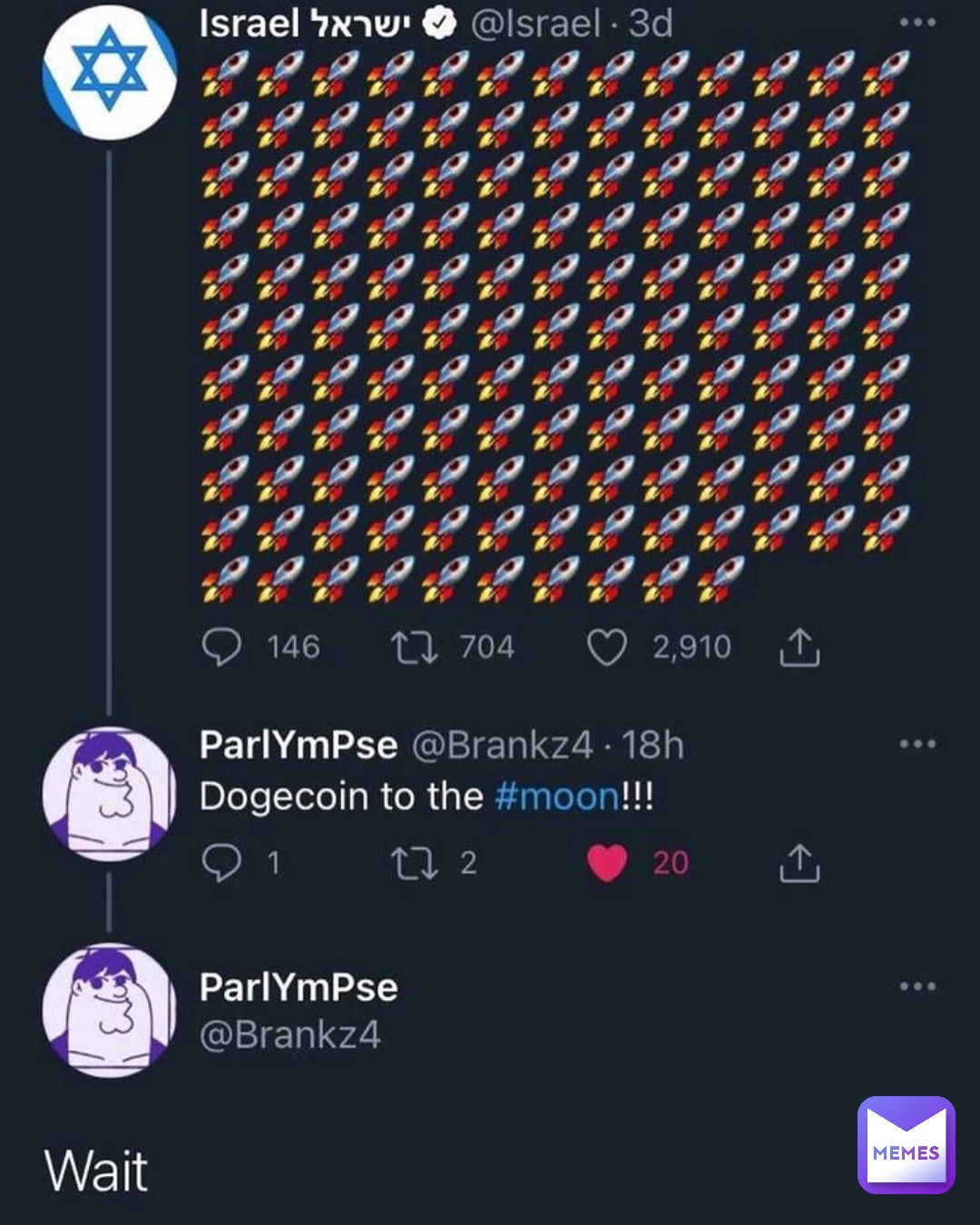Click the retweet icon showing 704

416,646
